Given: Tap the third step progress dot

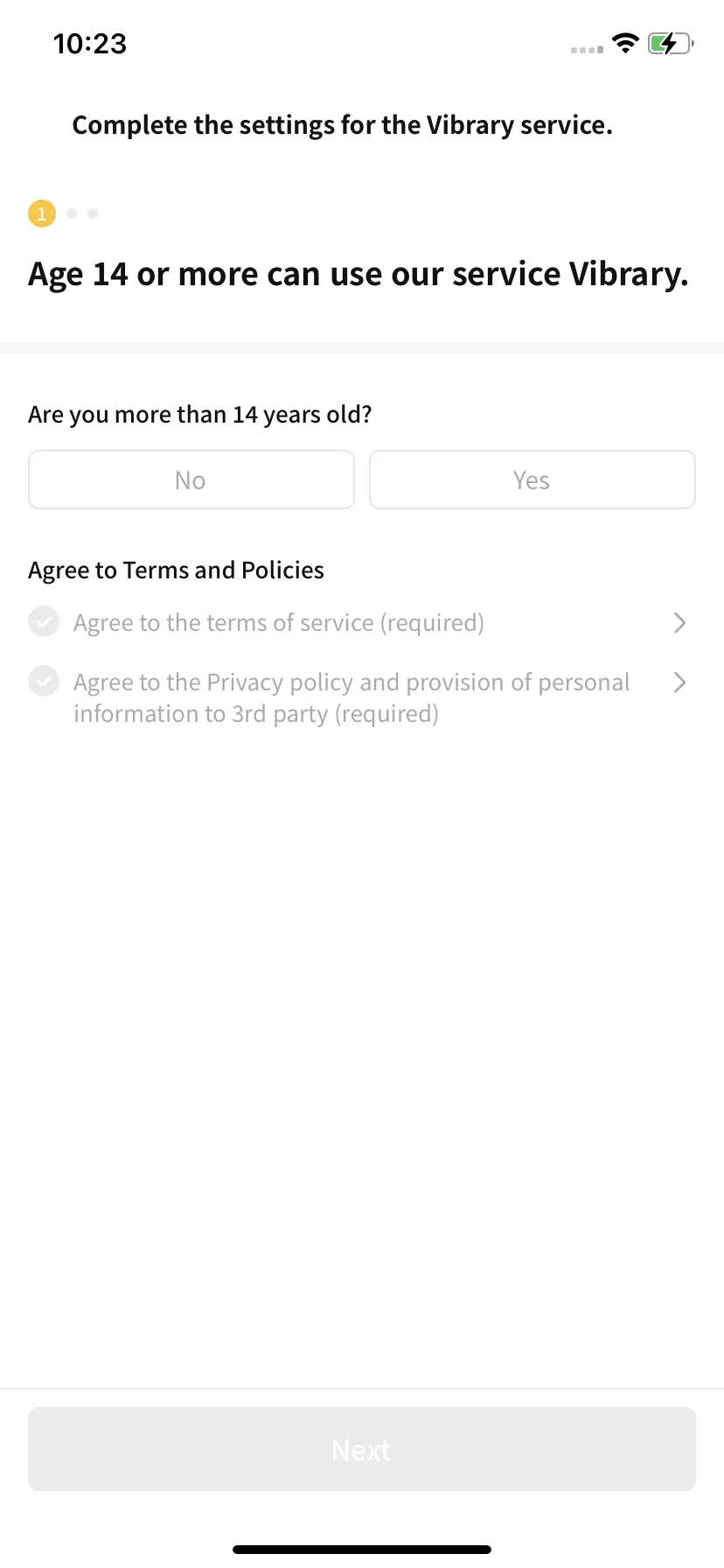Looking at the screenshot, I should coord(93,213).
